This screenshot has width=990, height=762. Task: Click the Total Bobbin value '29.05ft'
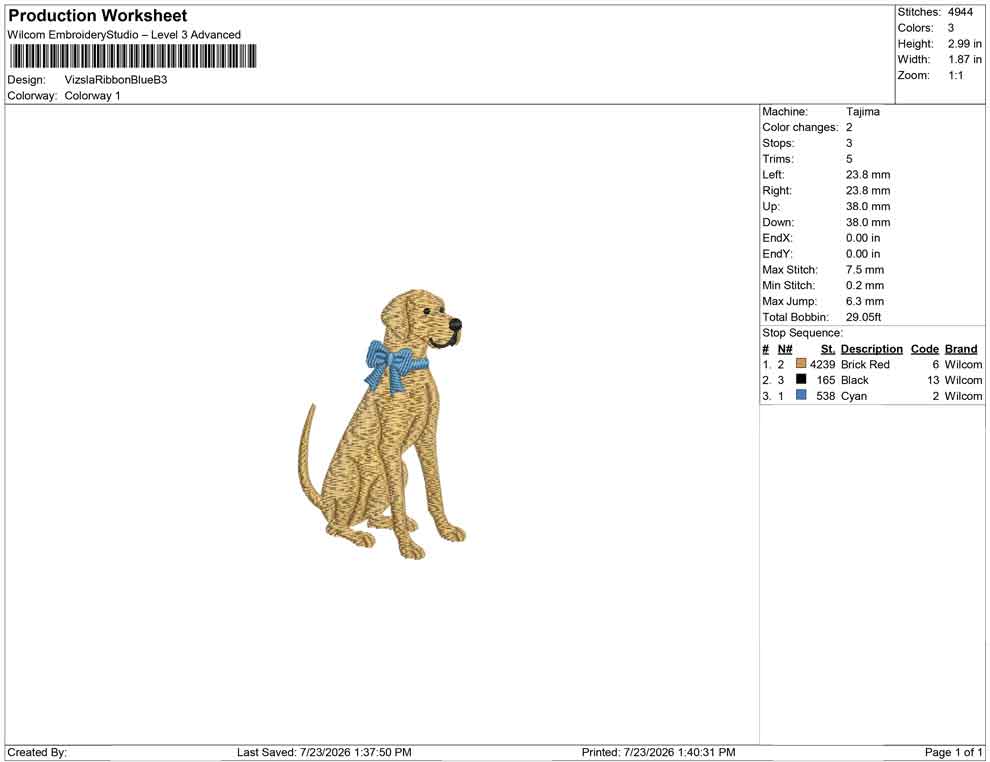864,317
